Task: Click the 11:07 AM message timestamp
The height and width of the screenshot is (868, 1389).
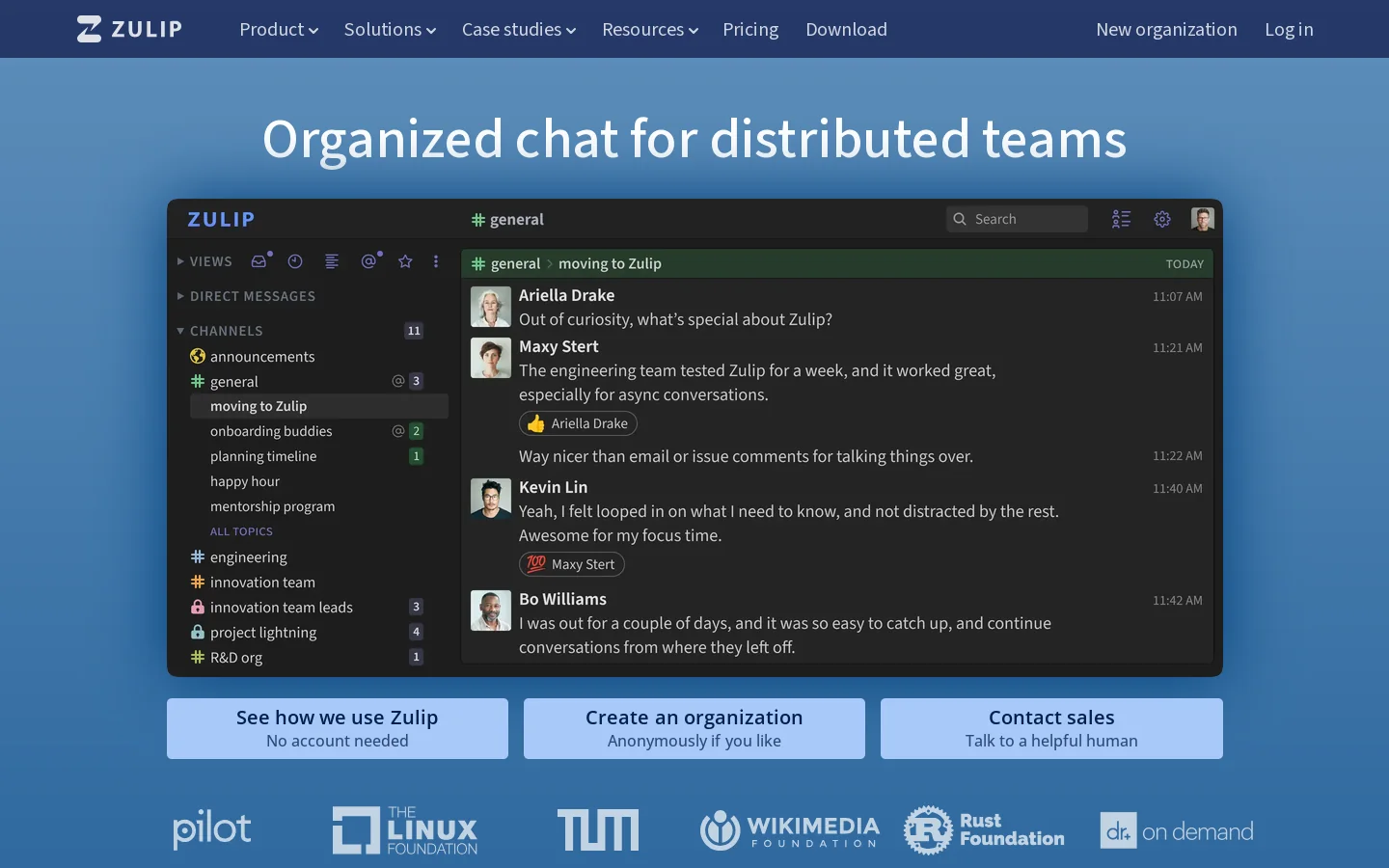Action: tap(1178, 297)
